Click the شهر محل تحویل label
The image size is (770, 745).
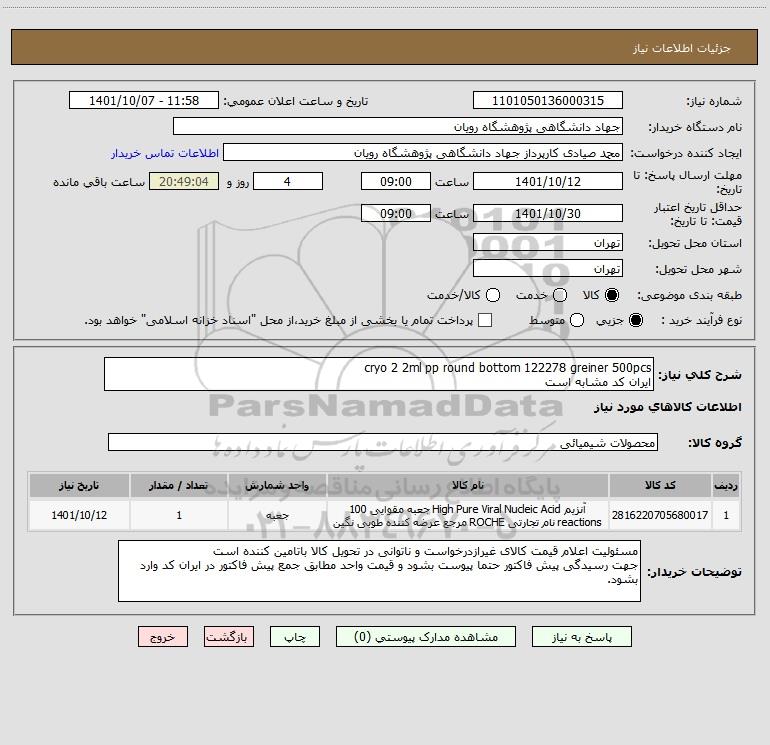pos(698,270)
